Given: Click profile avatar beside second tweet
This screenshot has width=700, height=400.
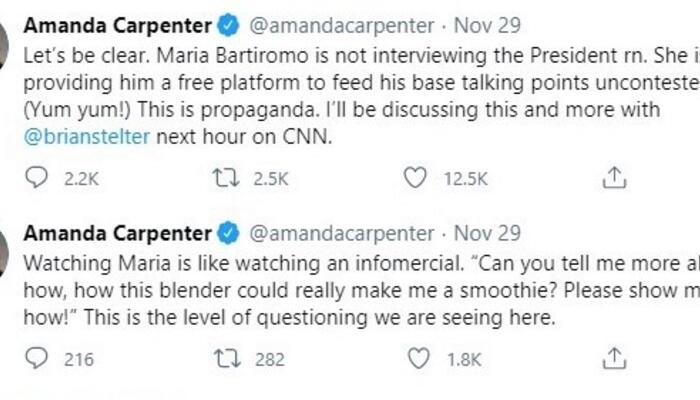Looking at the screenshot, I should [x=4, y=248].
